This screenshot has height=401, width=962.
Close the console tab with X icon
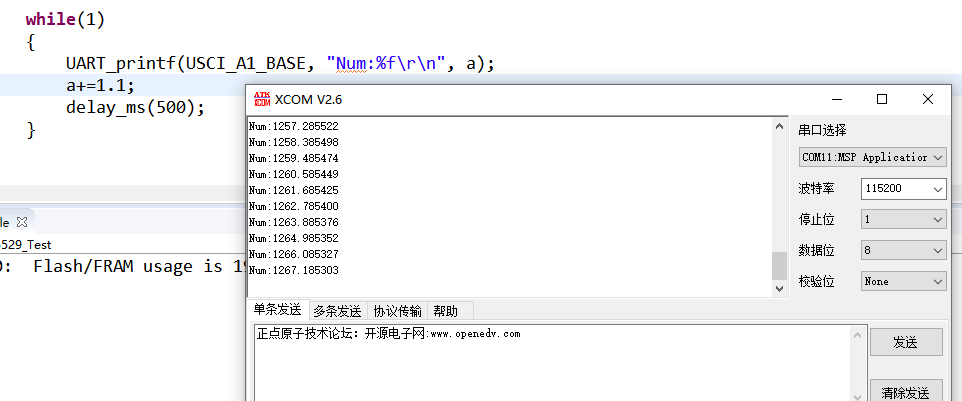click(22, 222)
